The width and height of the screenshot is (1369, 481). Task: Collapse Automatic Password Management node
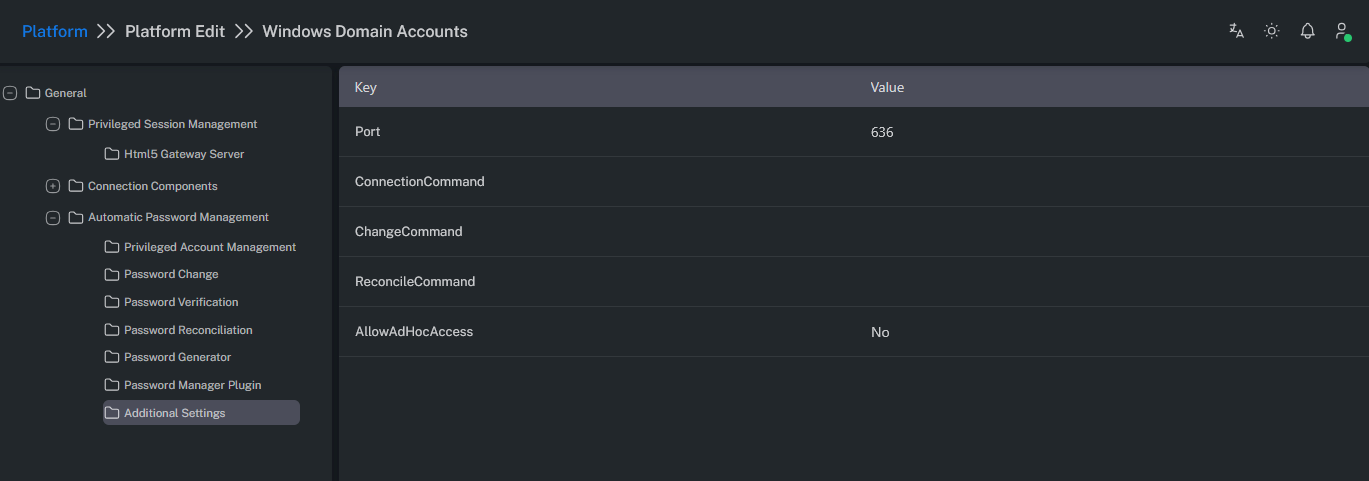53,217
